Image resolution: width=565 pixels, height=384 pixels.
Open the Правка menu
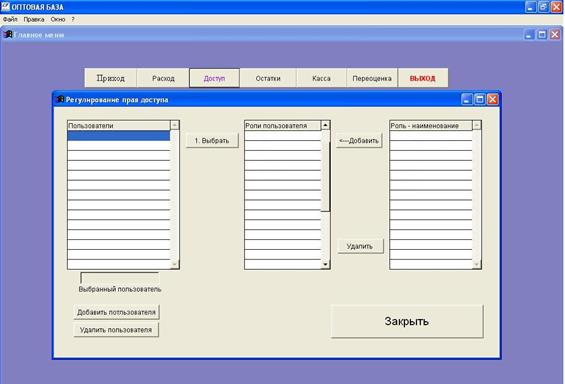[34, 19]
